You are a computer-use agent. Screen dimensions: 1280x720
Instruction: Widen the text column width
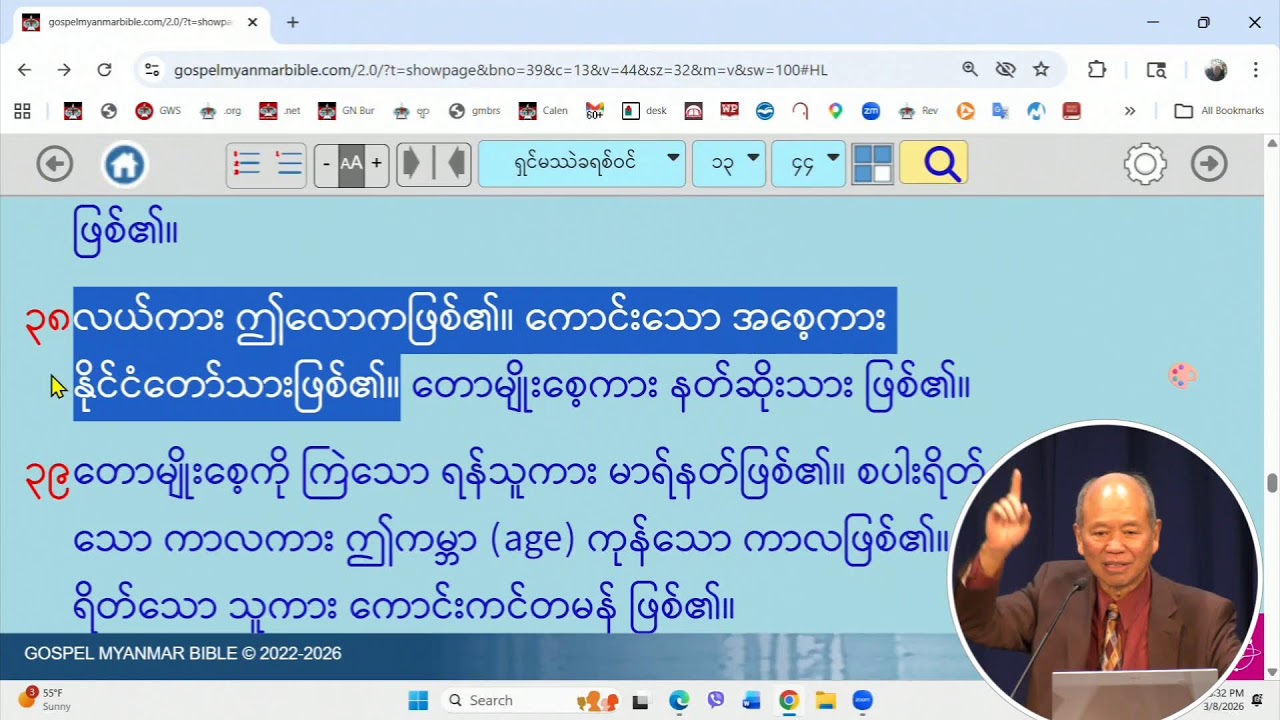[x=411, y=164]
